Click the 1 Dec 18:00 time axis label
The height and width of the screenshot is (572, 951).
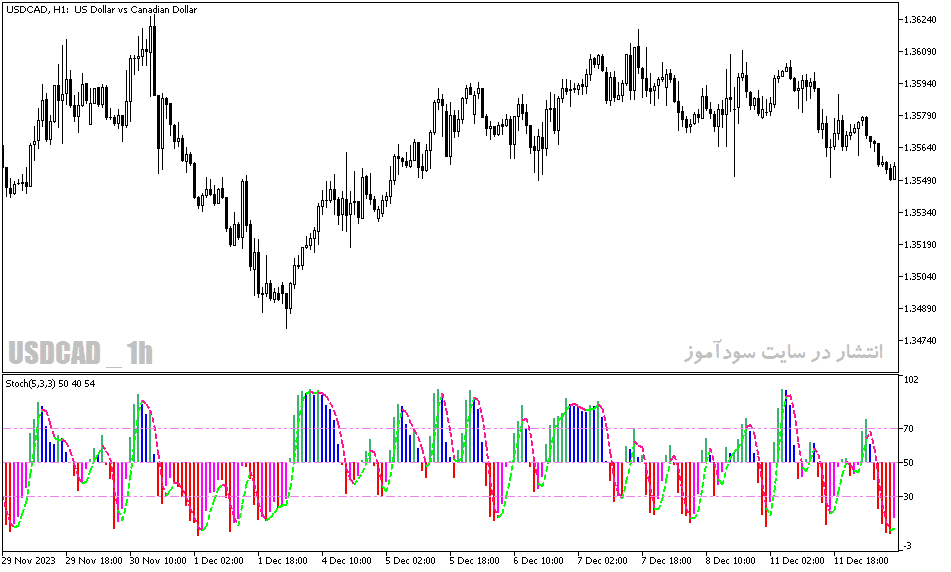[283, 560]
